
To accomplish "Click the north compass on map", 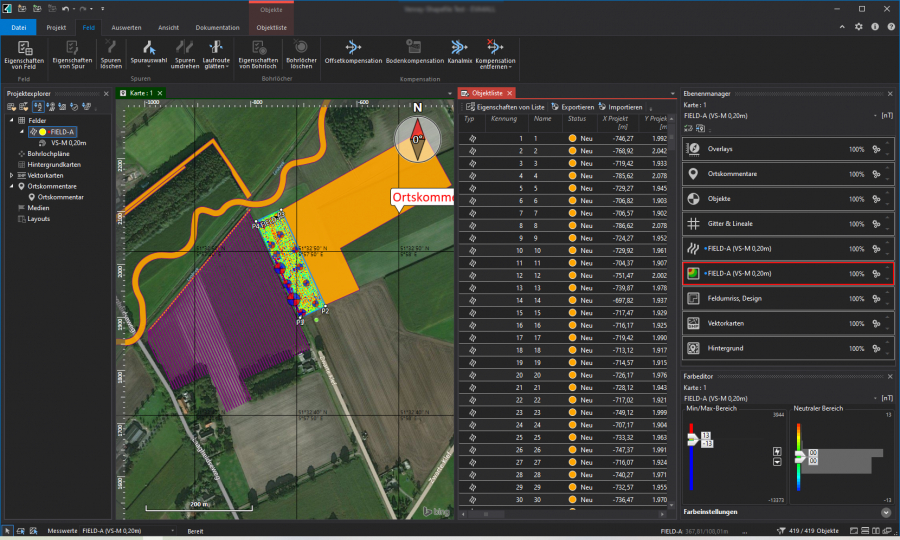I will point(418,139).
